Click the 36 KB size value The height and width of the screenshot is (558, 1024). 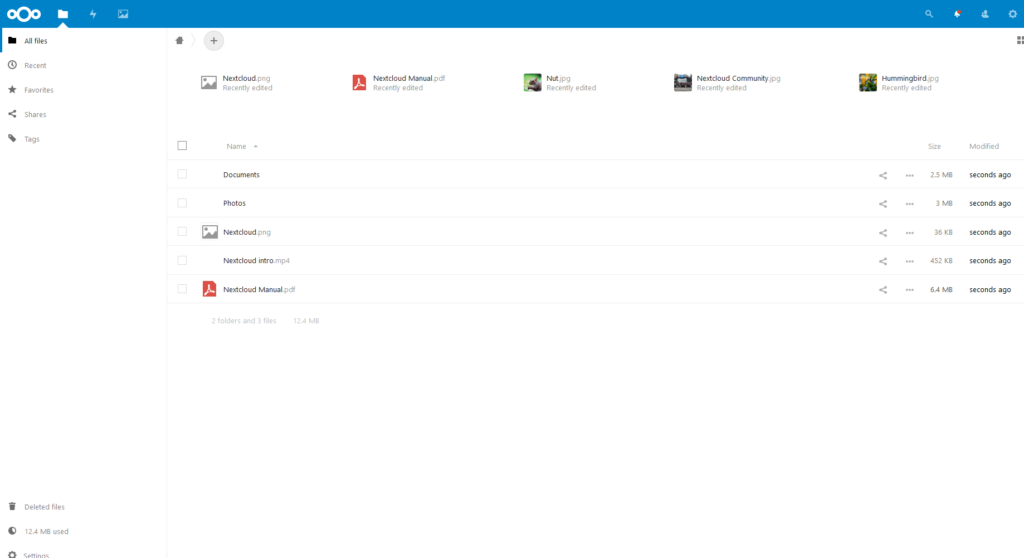pos(943,232)
